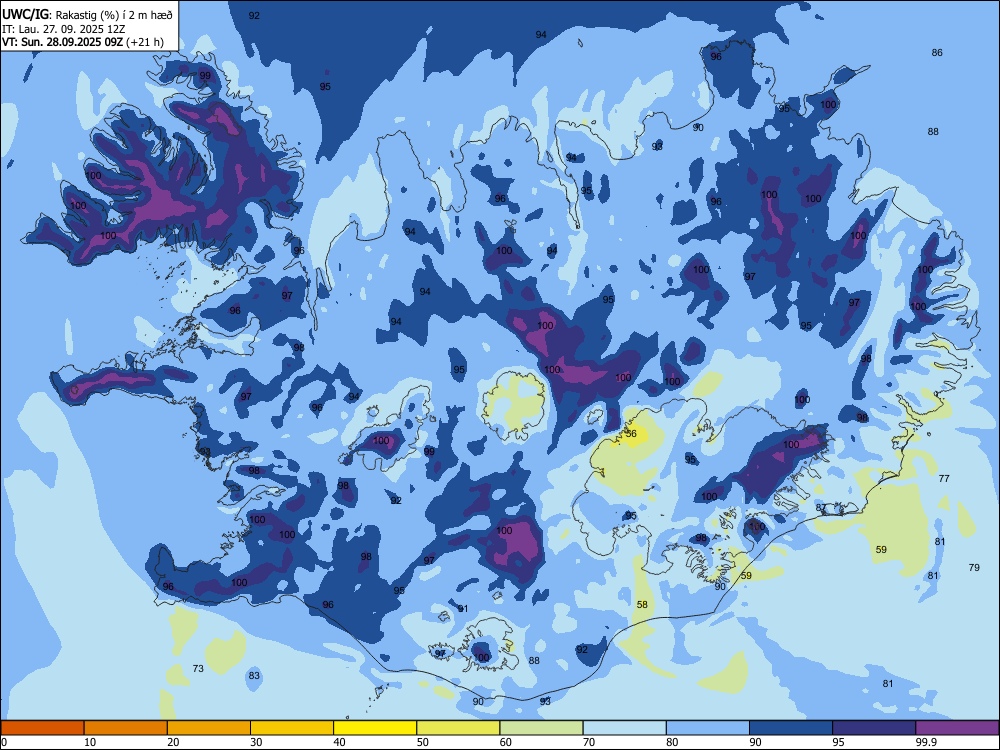Click the humidity value '87' on the coast
The width and height of the screenshot is (1000, 750).
[821, 508]
